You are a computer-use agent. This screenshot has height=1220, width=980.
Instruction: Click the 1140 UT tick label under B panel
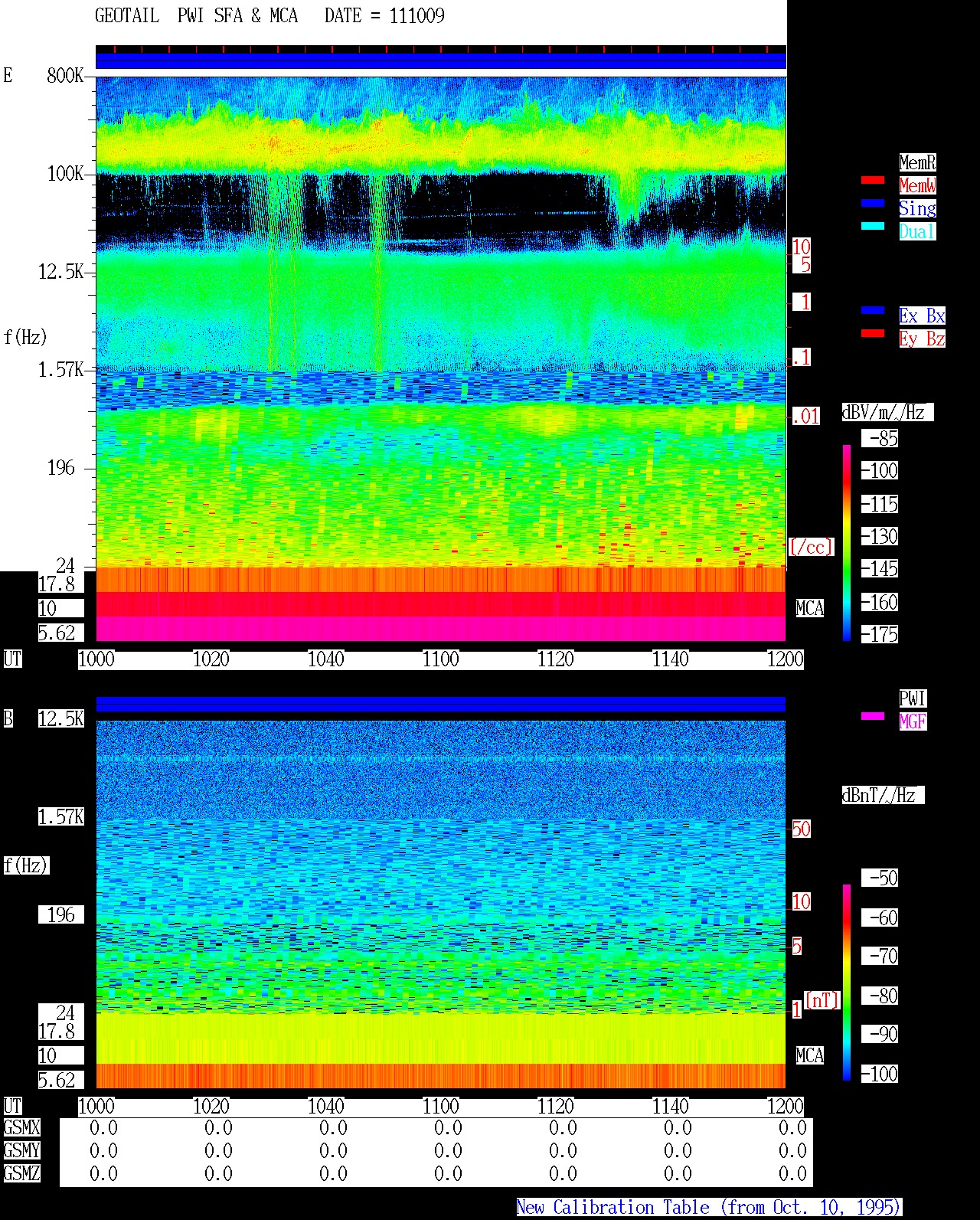(671, 1107)
